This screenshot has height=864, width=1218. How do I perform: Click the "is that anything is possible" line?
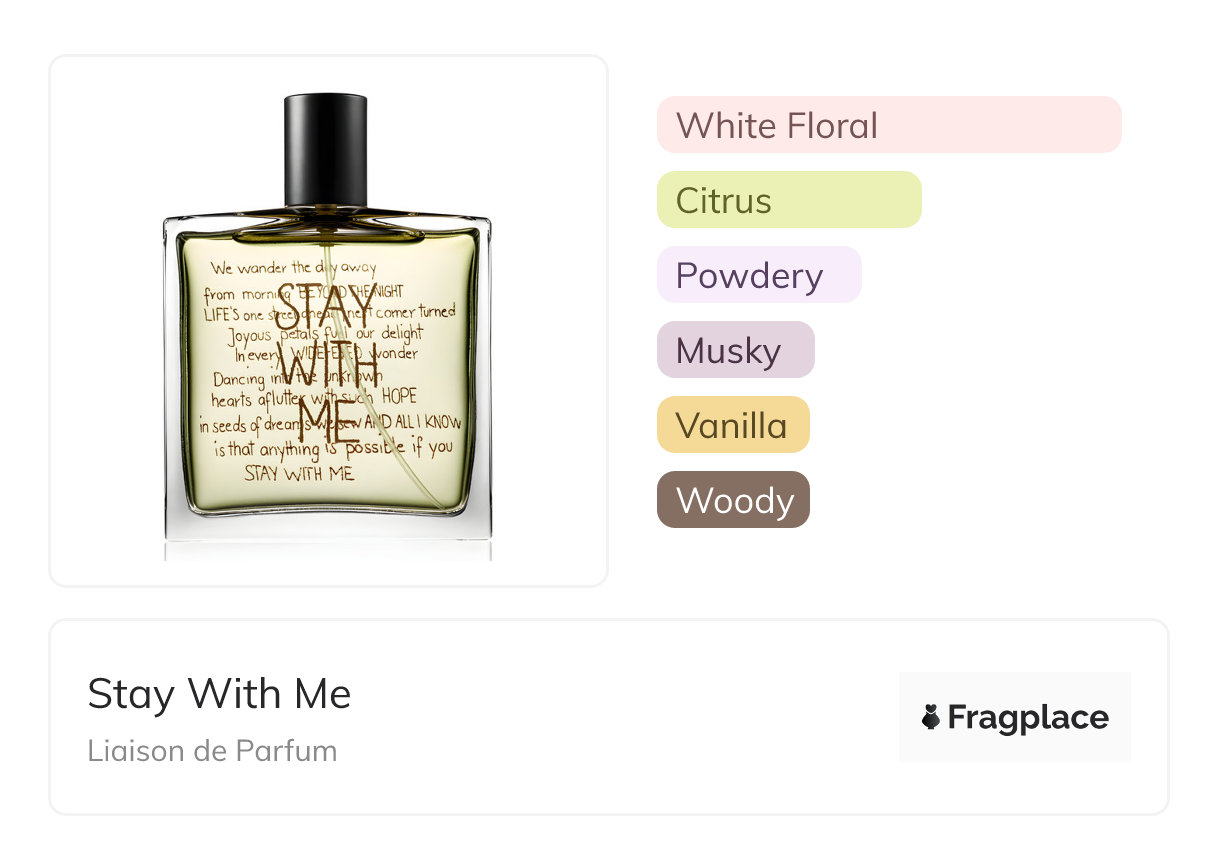click(334, 449)
